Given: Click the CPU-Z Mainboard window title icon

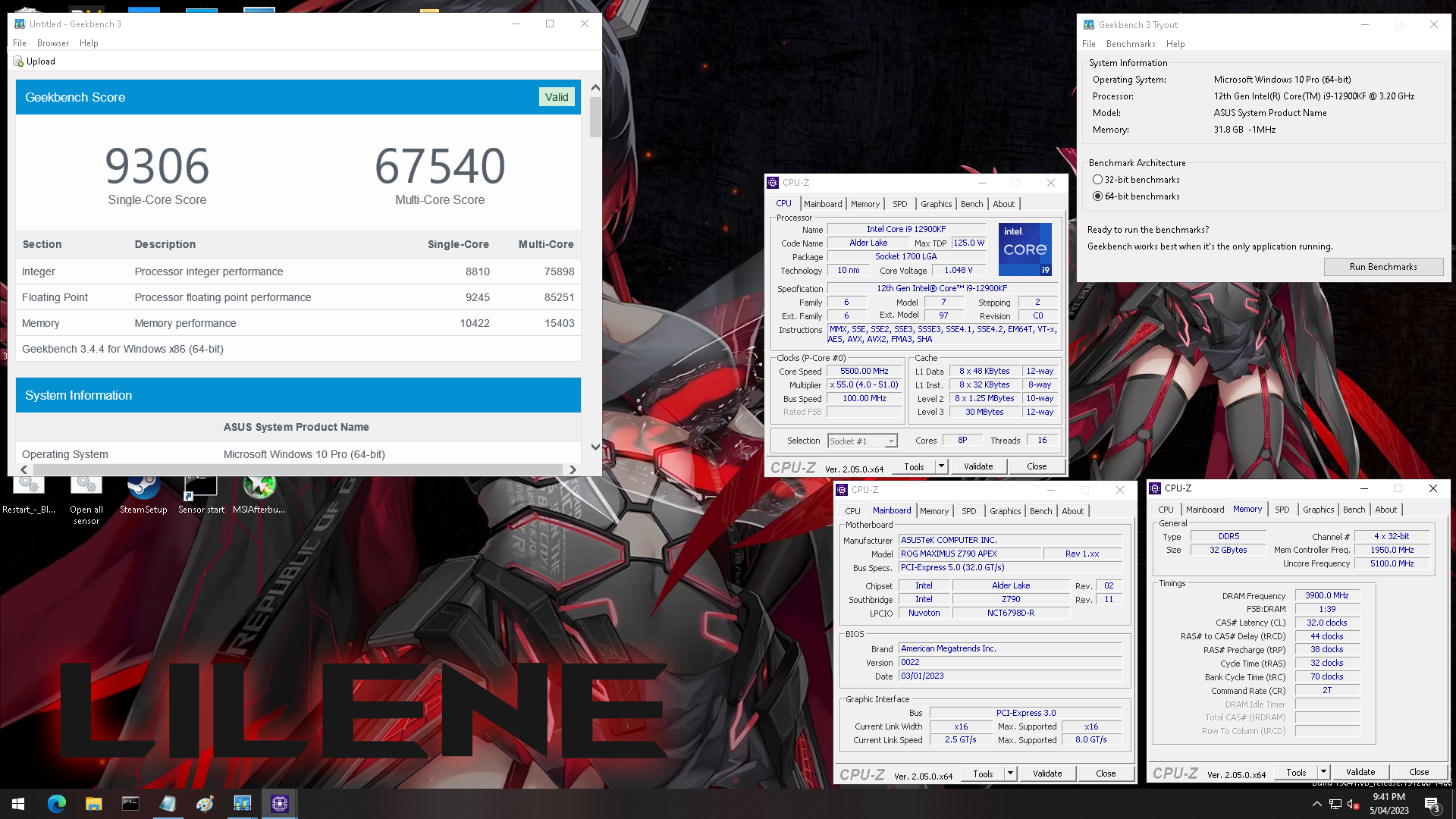Looking at the screenshot, I should point(842,490).
